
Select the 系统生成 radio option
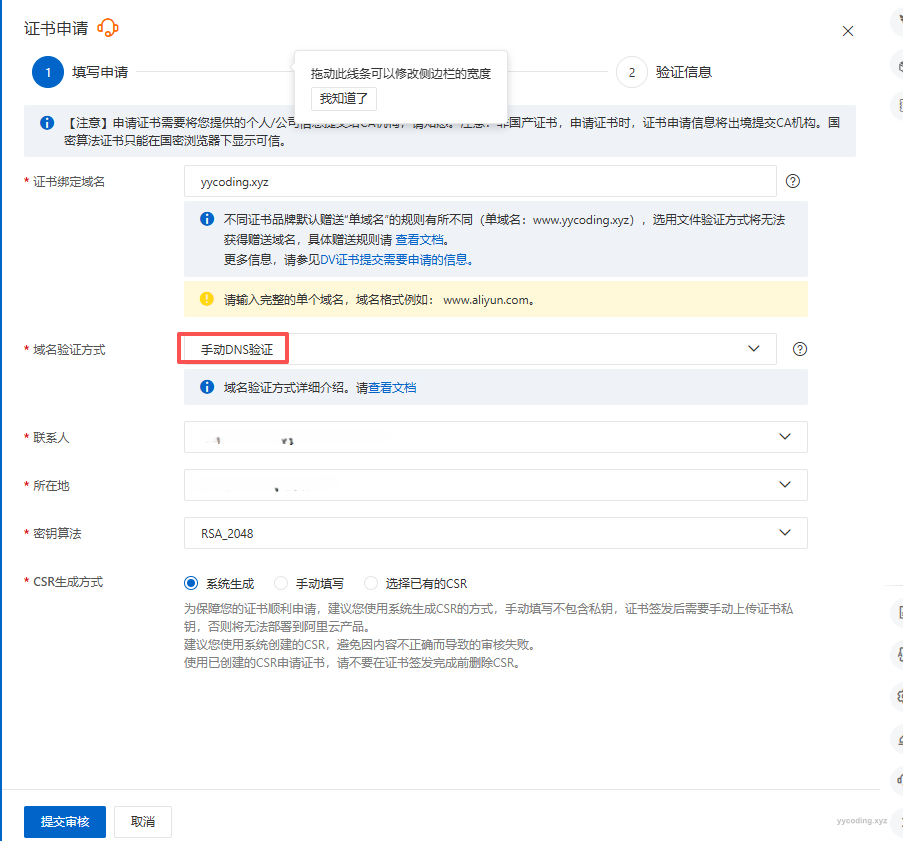point(192,583)
